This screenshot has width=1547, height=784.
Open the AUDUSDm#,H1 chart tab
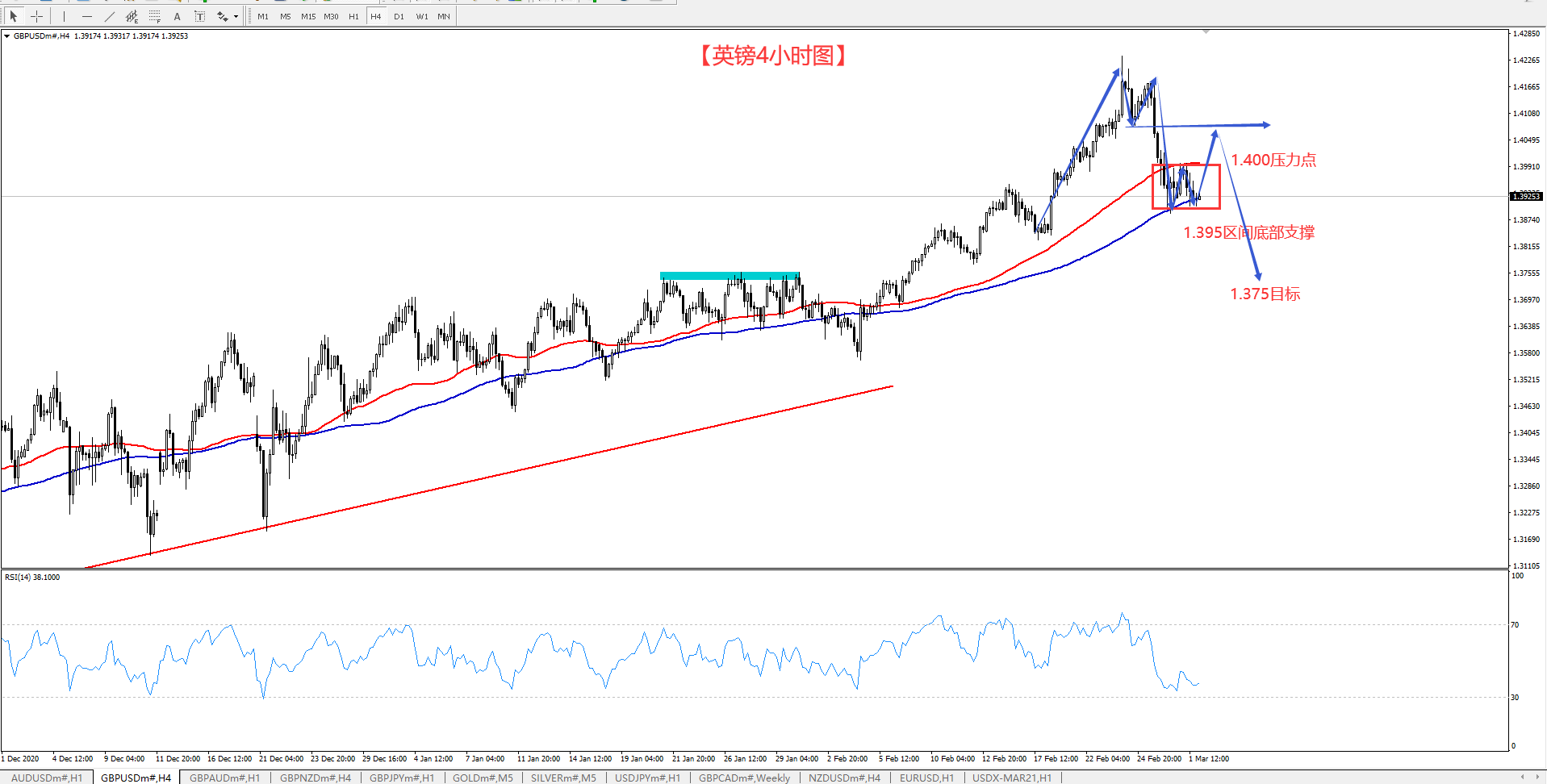(x=47, y=778)
